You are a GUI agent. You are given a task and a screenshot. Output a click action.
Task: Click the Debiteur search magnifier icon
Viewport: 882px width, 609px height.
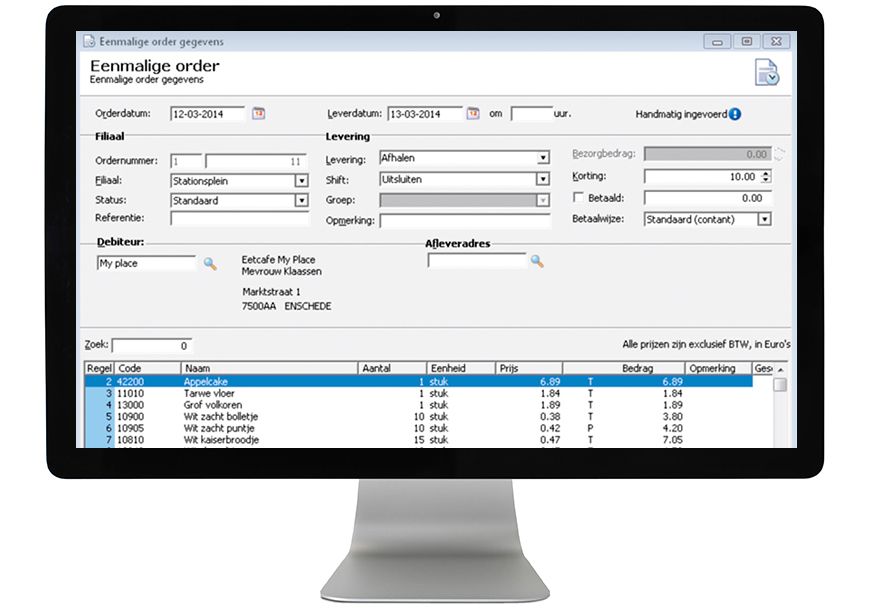tap(210, 263)
